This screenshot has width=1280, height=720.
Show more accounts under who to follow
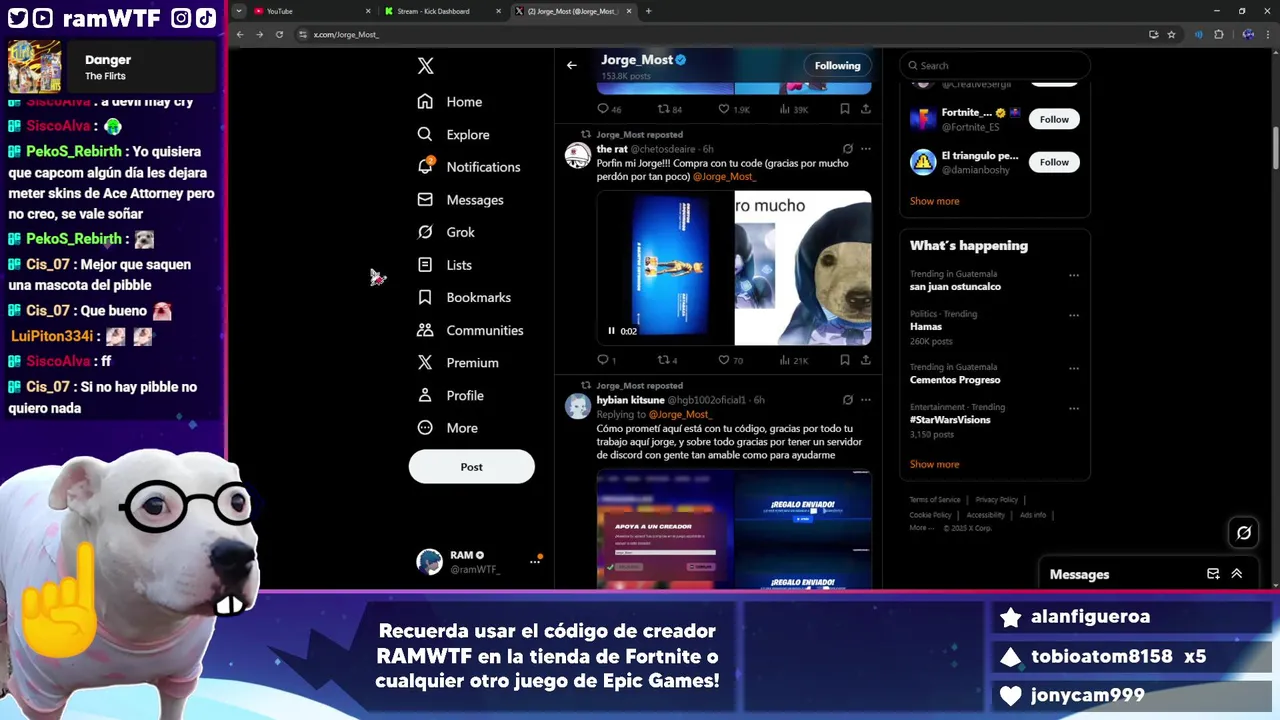coord(934,201)
